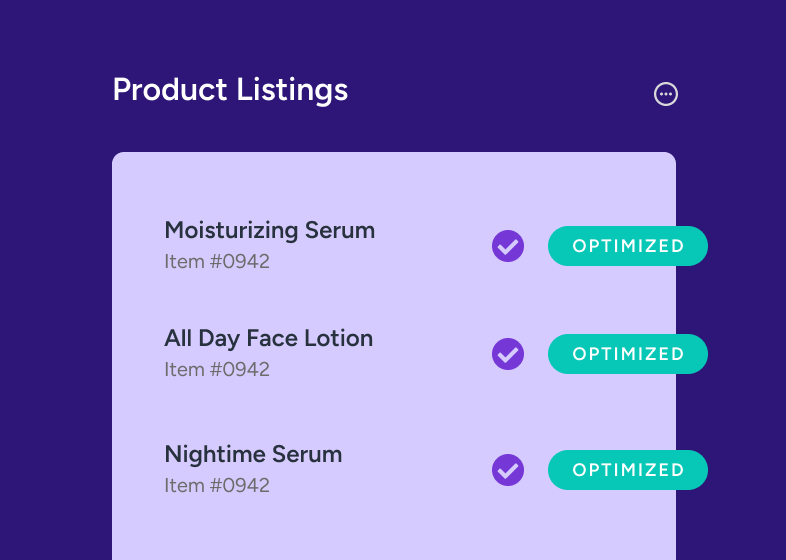Screen dimensions: 786x560
Task: Open the more options ellipsis menu
Action: [665, 94]
